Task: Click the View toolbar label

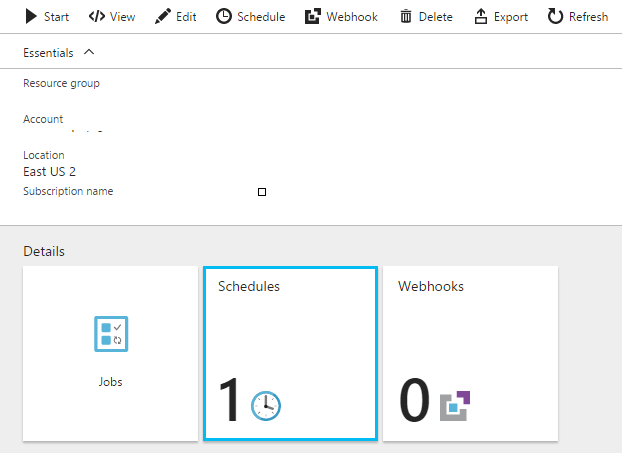Action: [122, 17]
